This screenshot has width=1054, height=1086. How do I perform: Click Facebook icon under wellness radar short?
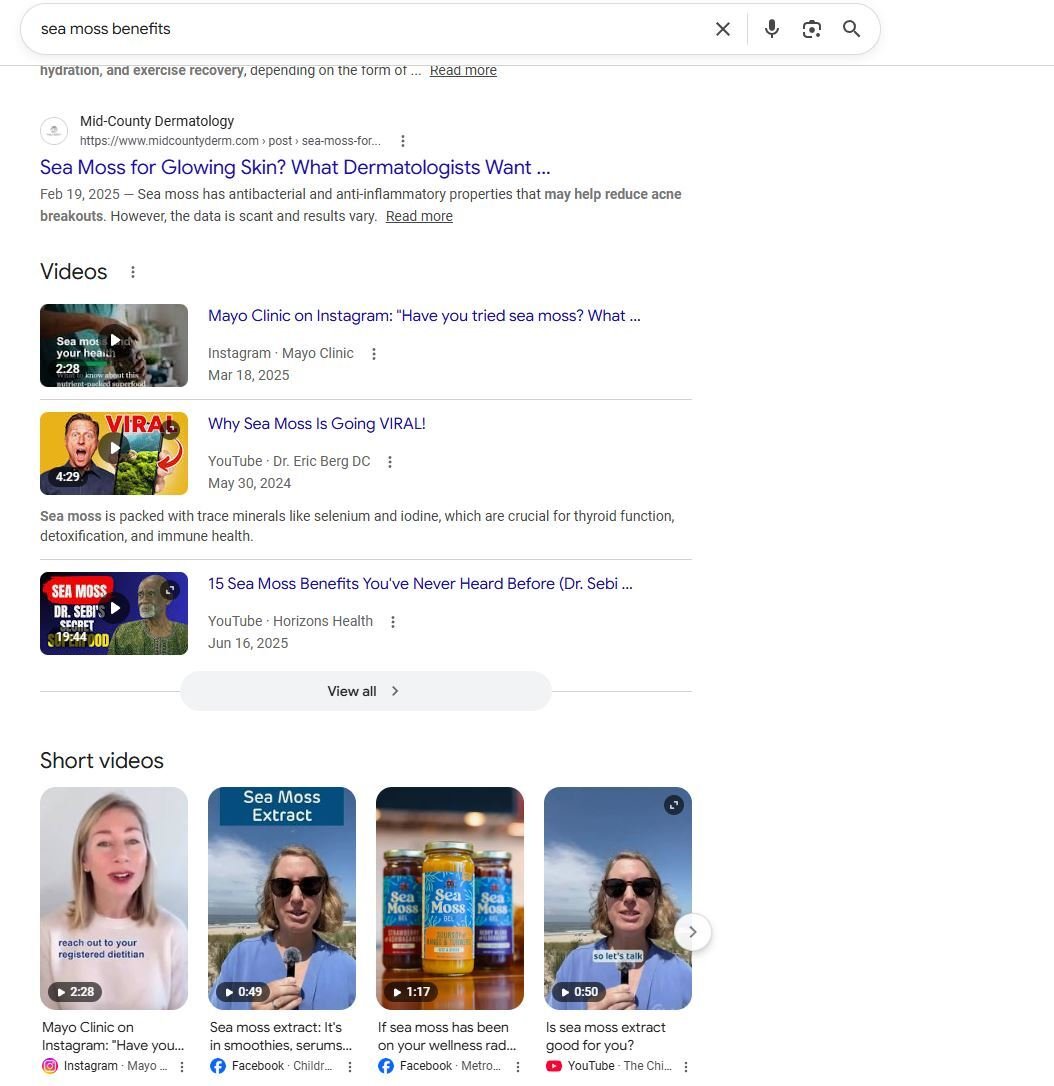coord(386,1067)
